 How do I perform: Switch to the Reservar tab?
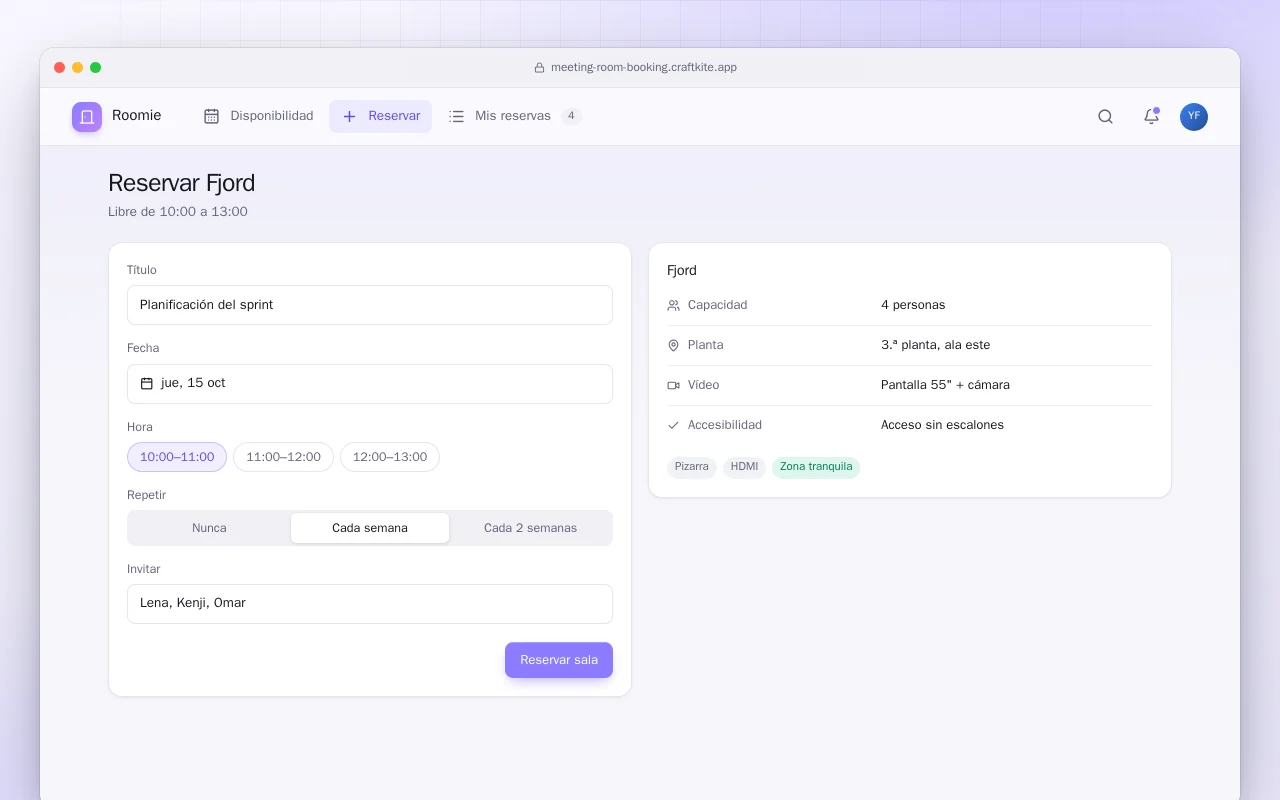click(x=381, y=116)
